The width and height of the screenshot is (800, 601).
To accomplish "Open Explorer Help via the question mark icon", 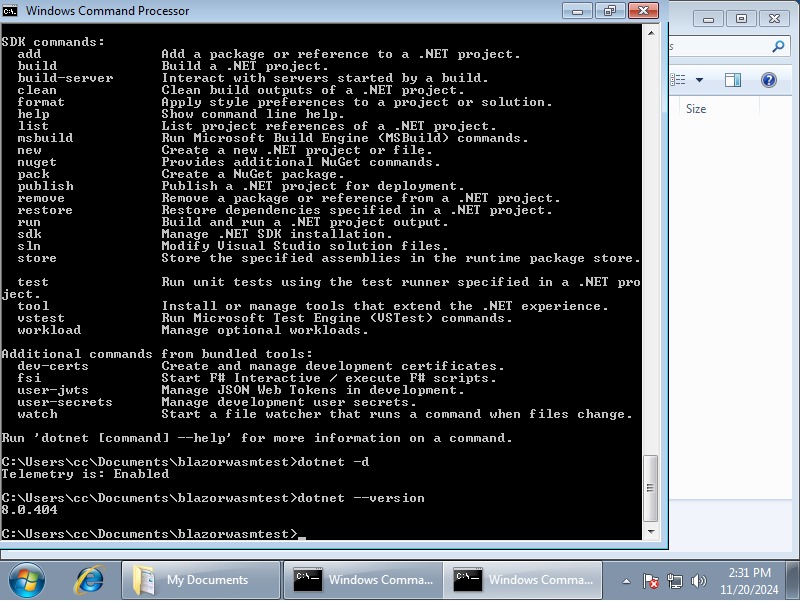I will (x=768, y=79).
